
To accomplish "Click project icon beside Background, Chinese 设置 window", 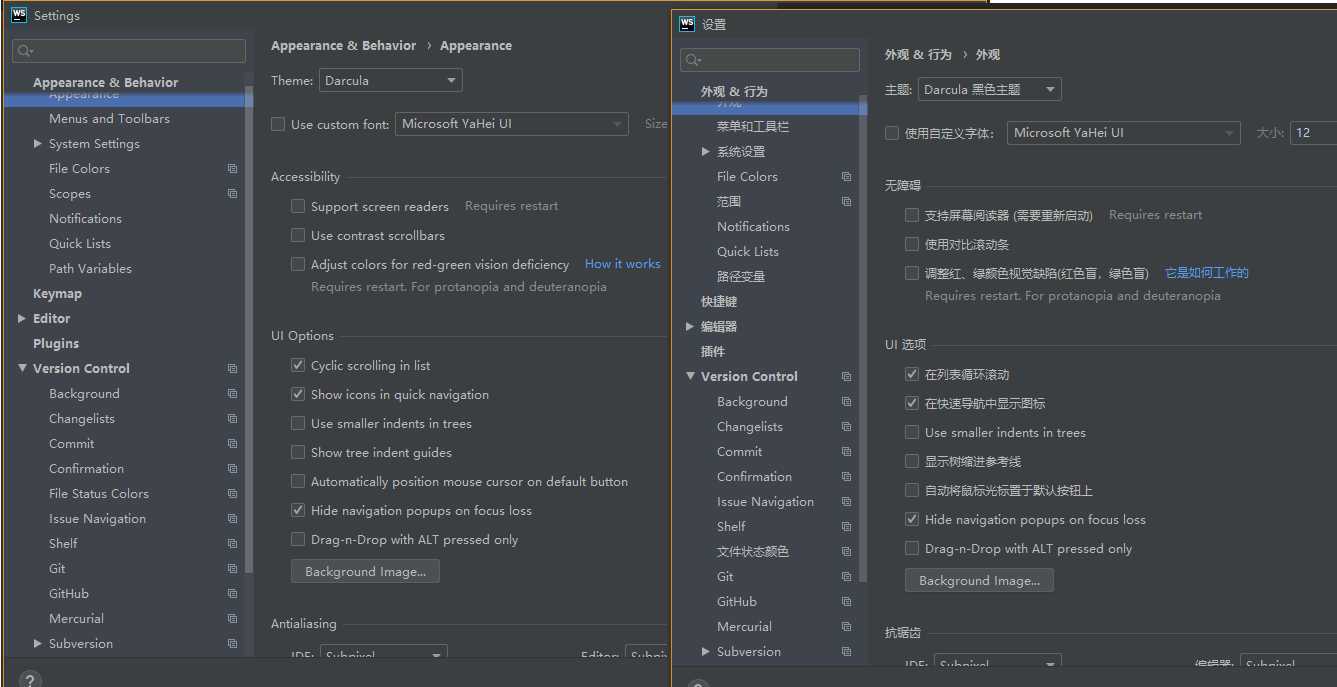I will (846, 402).
